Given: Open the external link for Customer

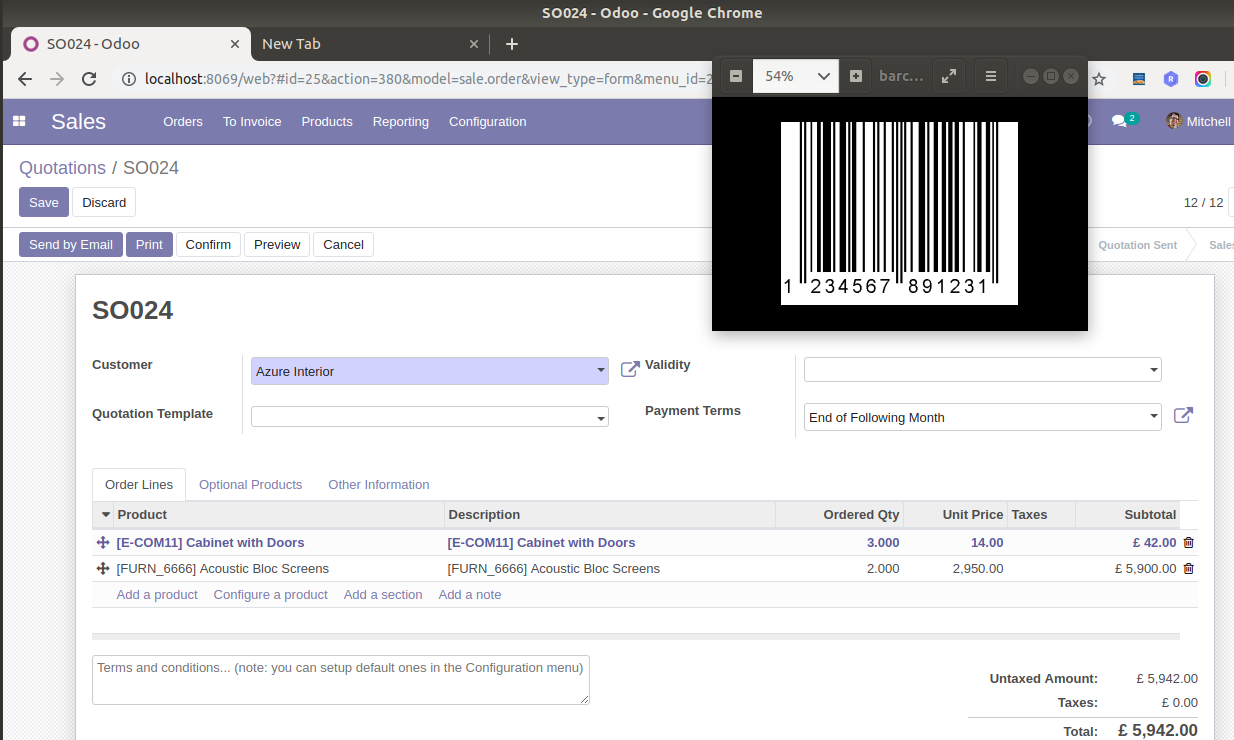Looking at the screenshot, I should pos(630,370).
